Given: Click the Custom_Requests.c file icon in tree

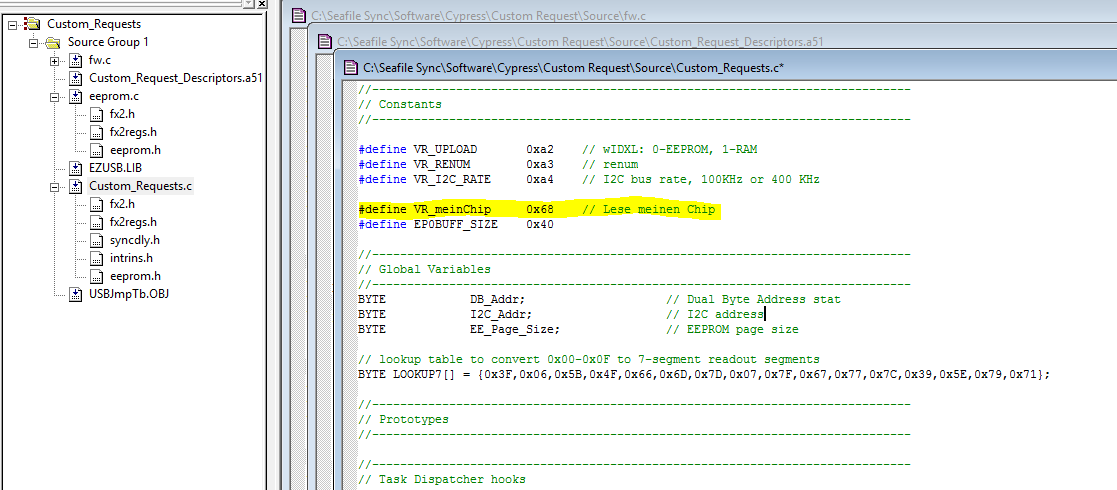Looking at the screenshot, I should tap(76, 187).
